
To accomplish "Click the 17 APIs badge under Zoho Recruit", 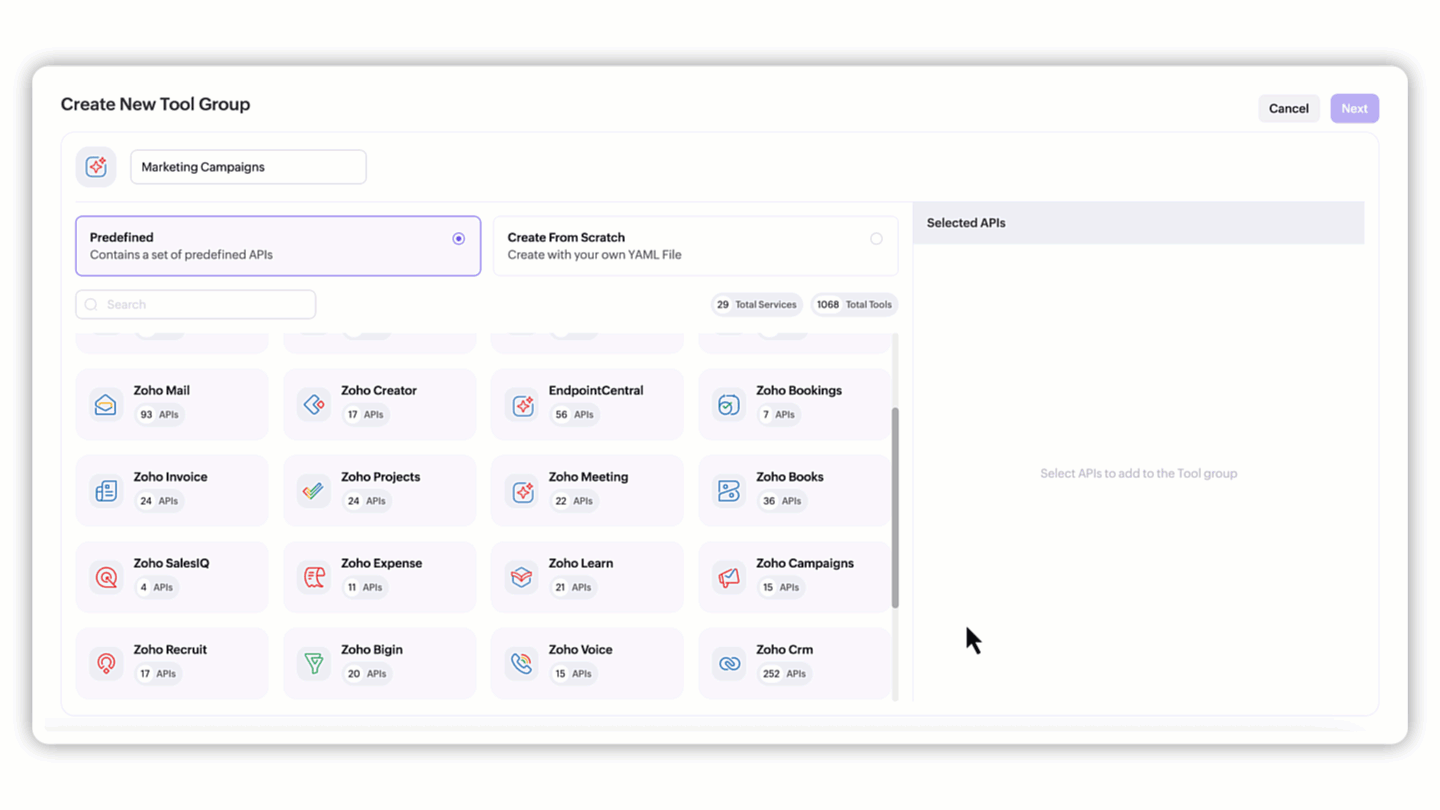I will [158, 673].
